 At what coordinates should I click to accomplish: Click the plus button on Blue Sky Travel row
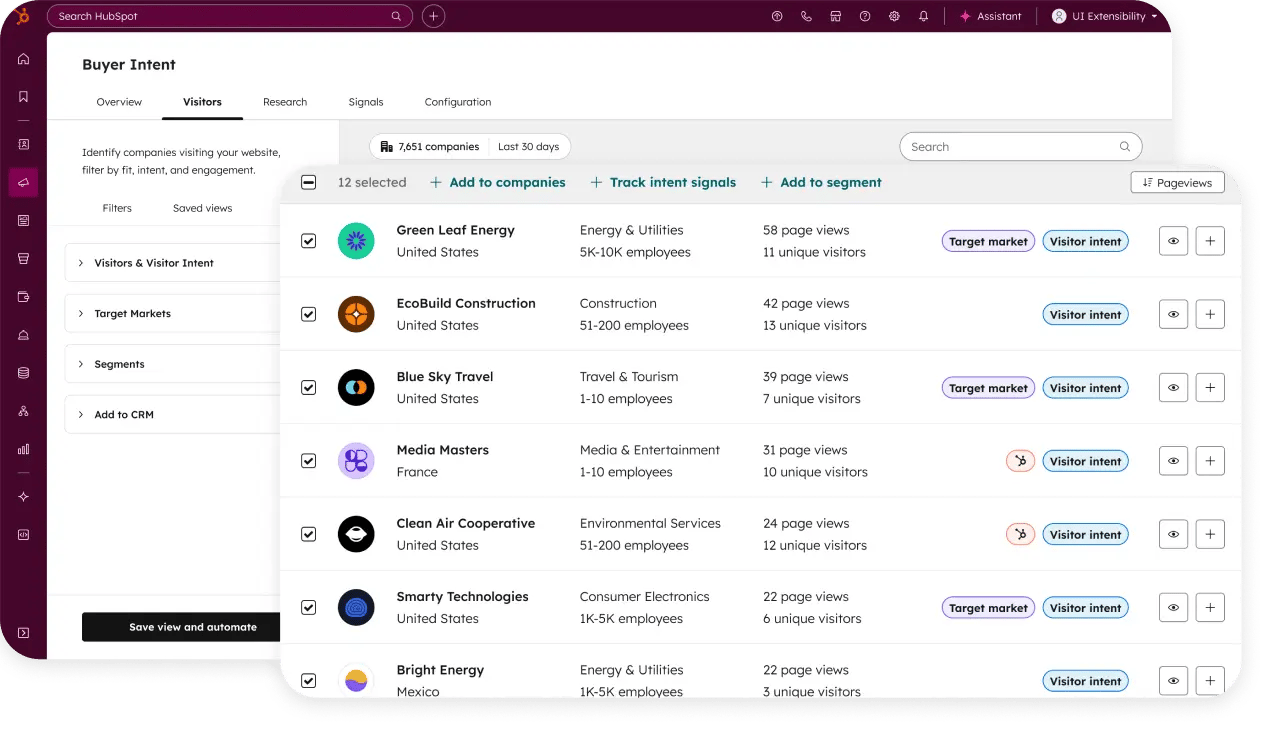[1210, 388]
